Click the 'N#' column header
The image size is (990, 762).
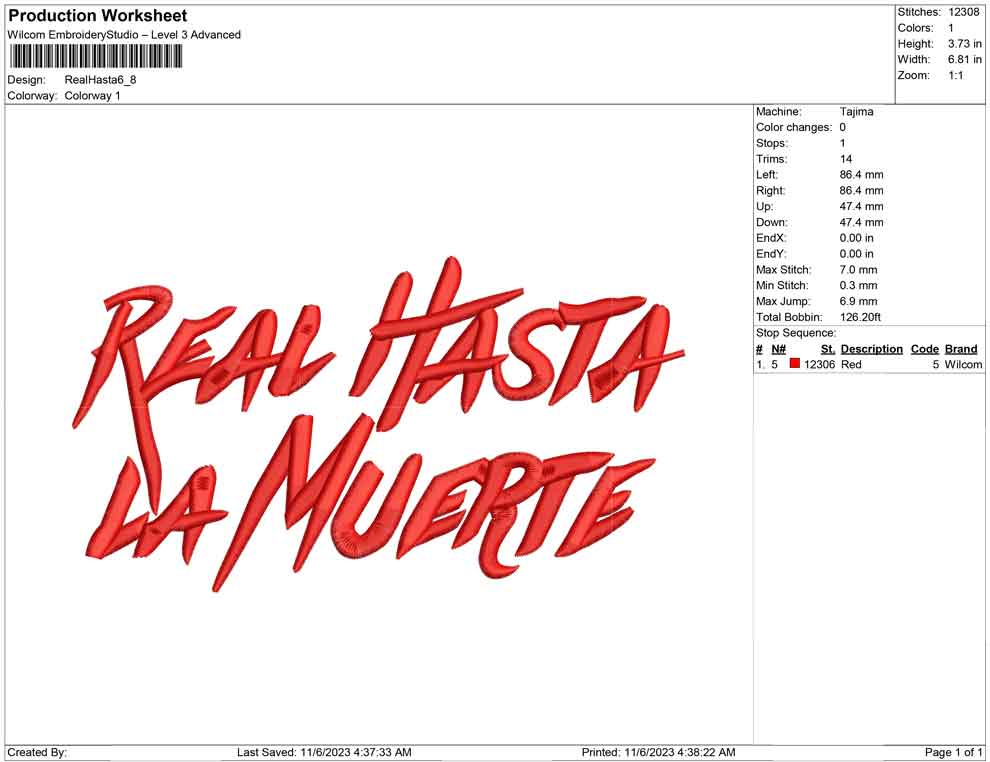(x=778, y=349)
